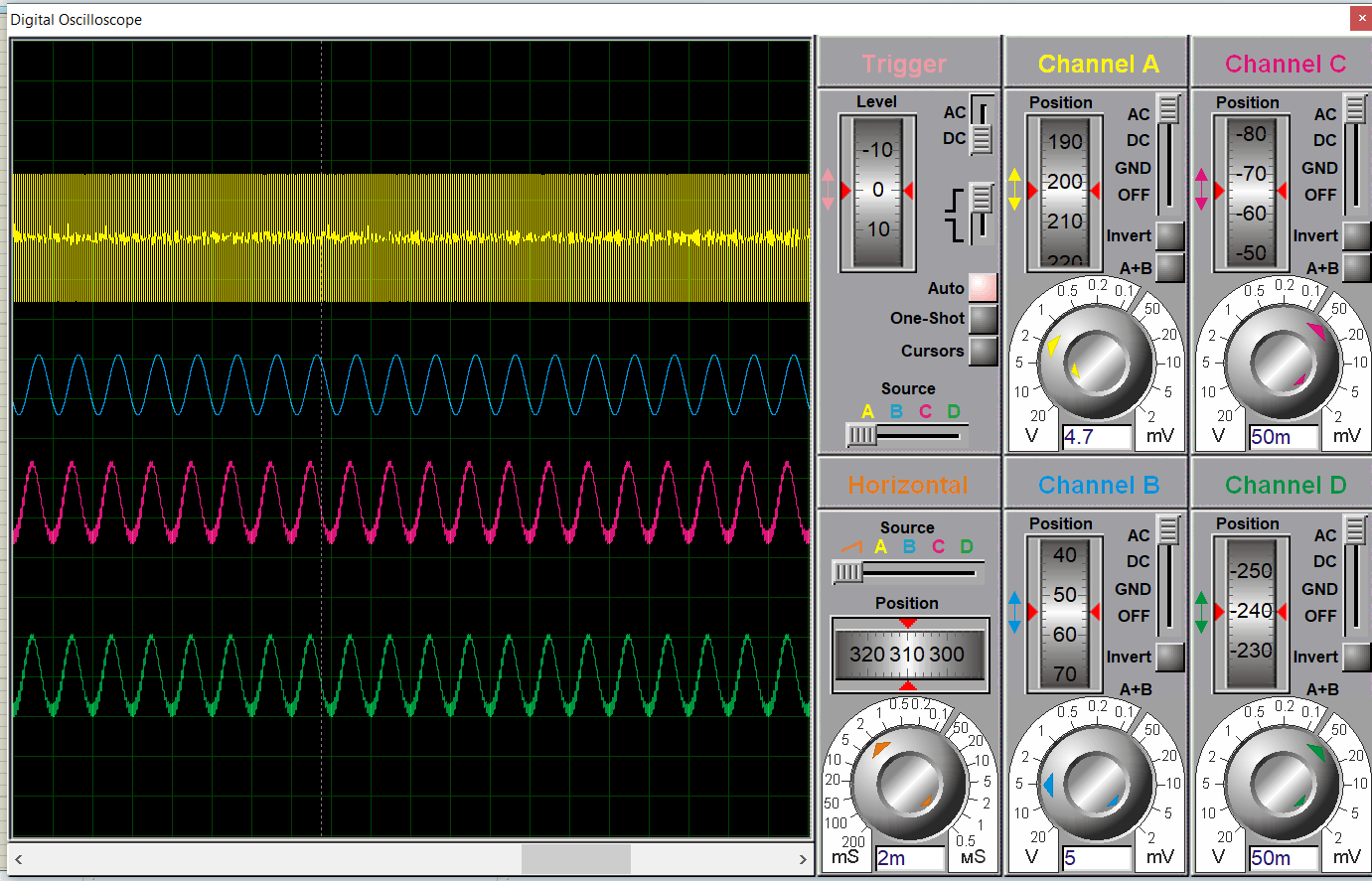The width and height of the screenshot is (1372, 881).
Task: Click Horizontal timebase value field 2m
Action: pos(910,858)
